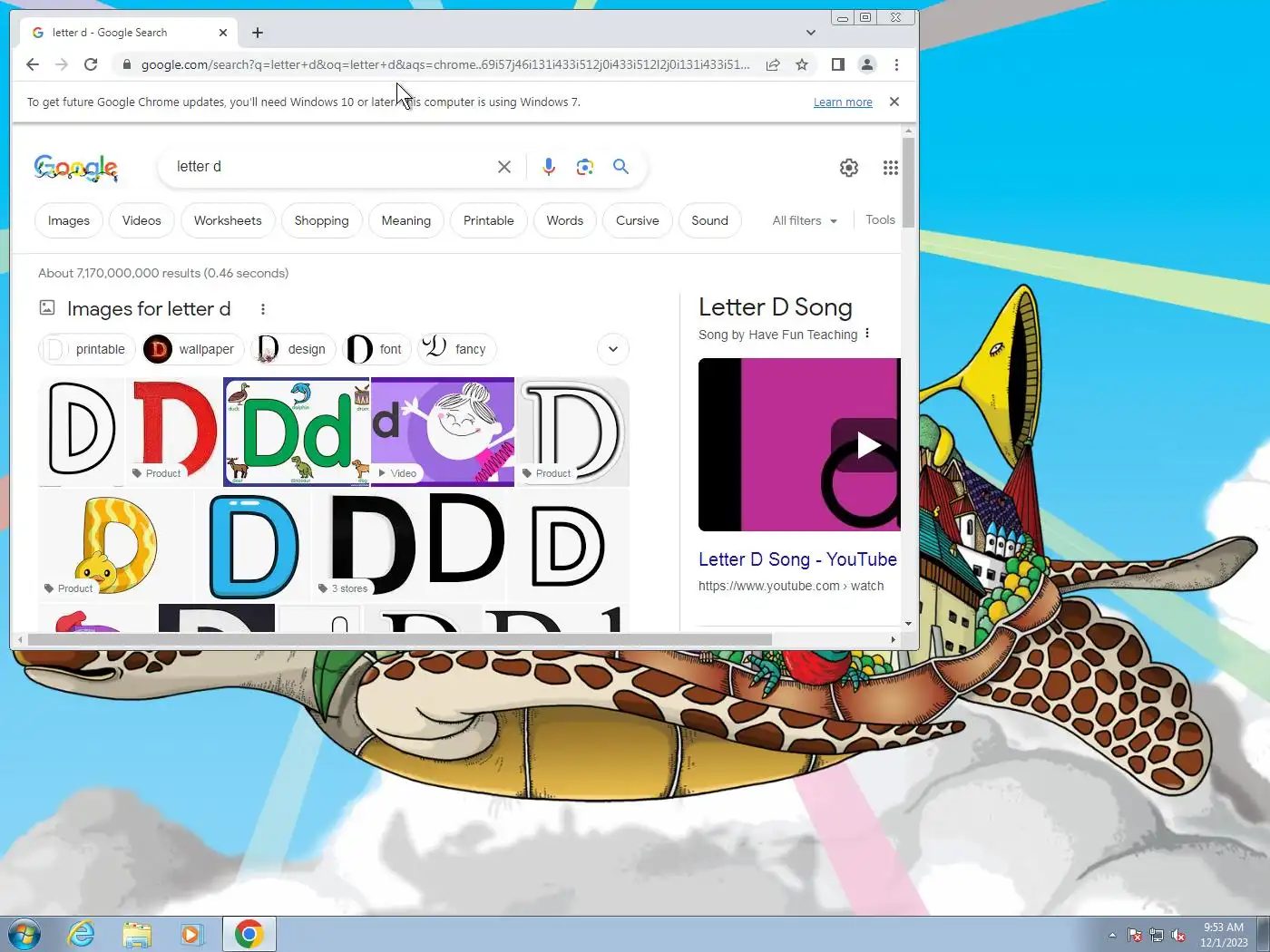Open the Chrome three-dot menu
The width and height of the screenshot is (1270, 952).
[896, 64]
